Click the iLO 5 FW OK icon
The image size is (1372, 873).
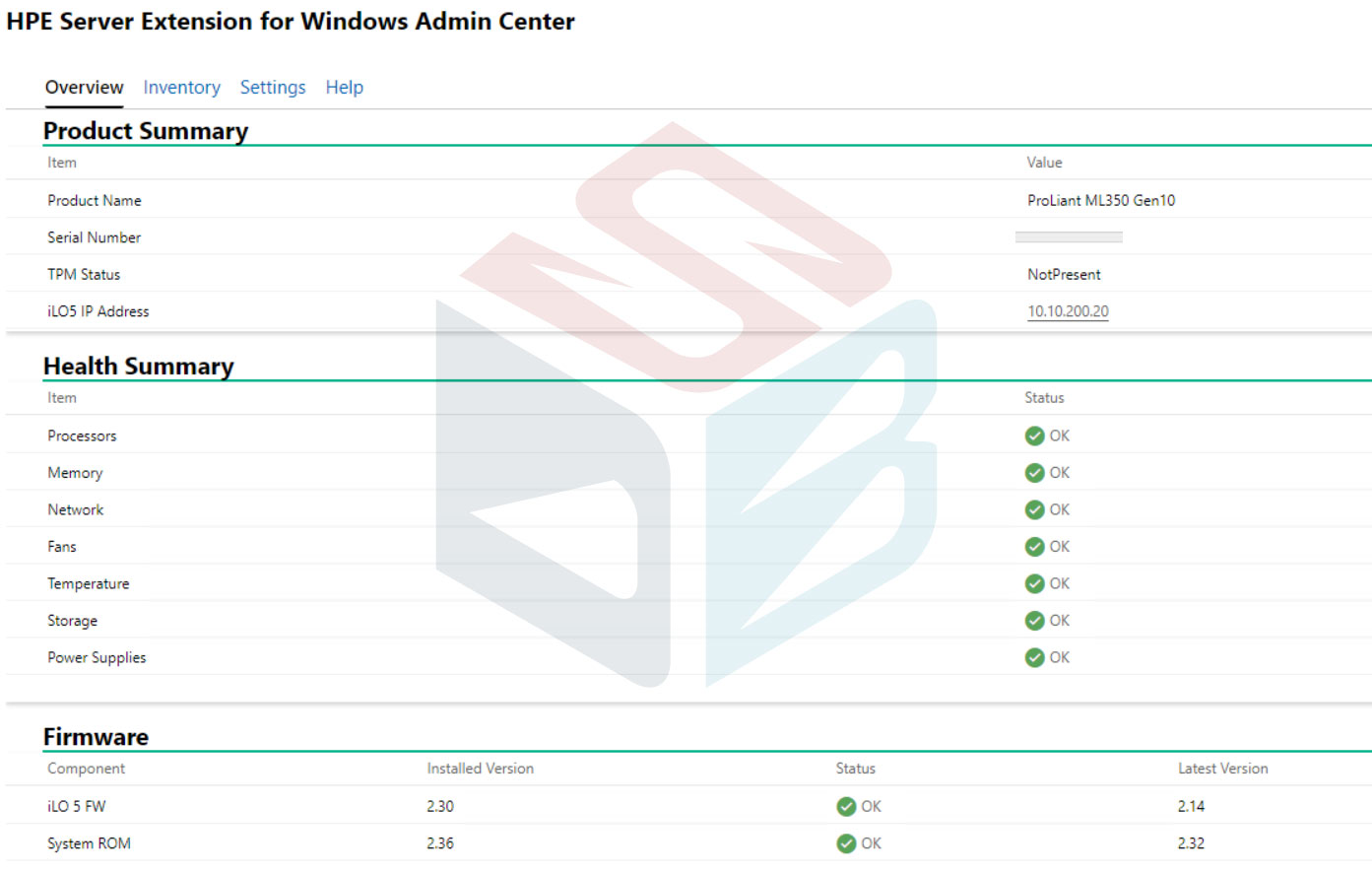coord(847,806)
